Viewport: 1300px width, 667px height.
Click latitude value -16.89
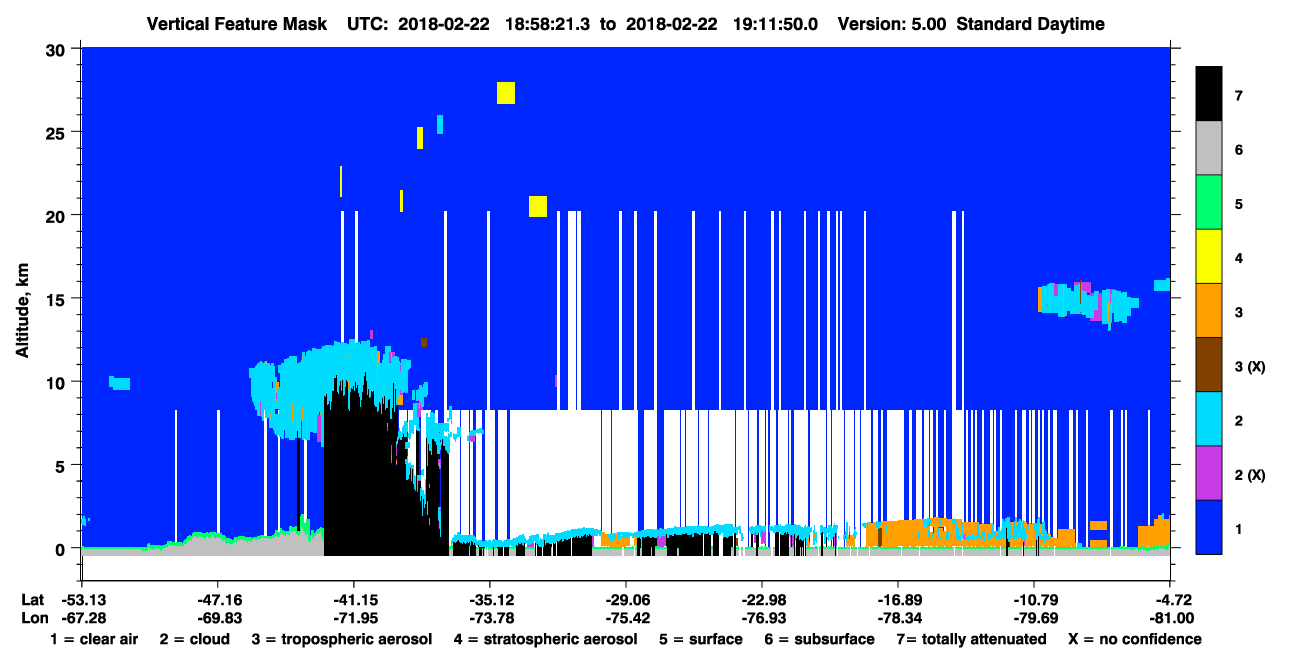898,600
